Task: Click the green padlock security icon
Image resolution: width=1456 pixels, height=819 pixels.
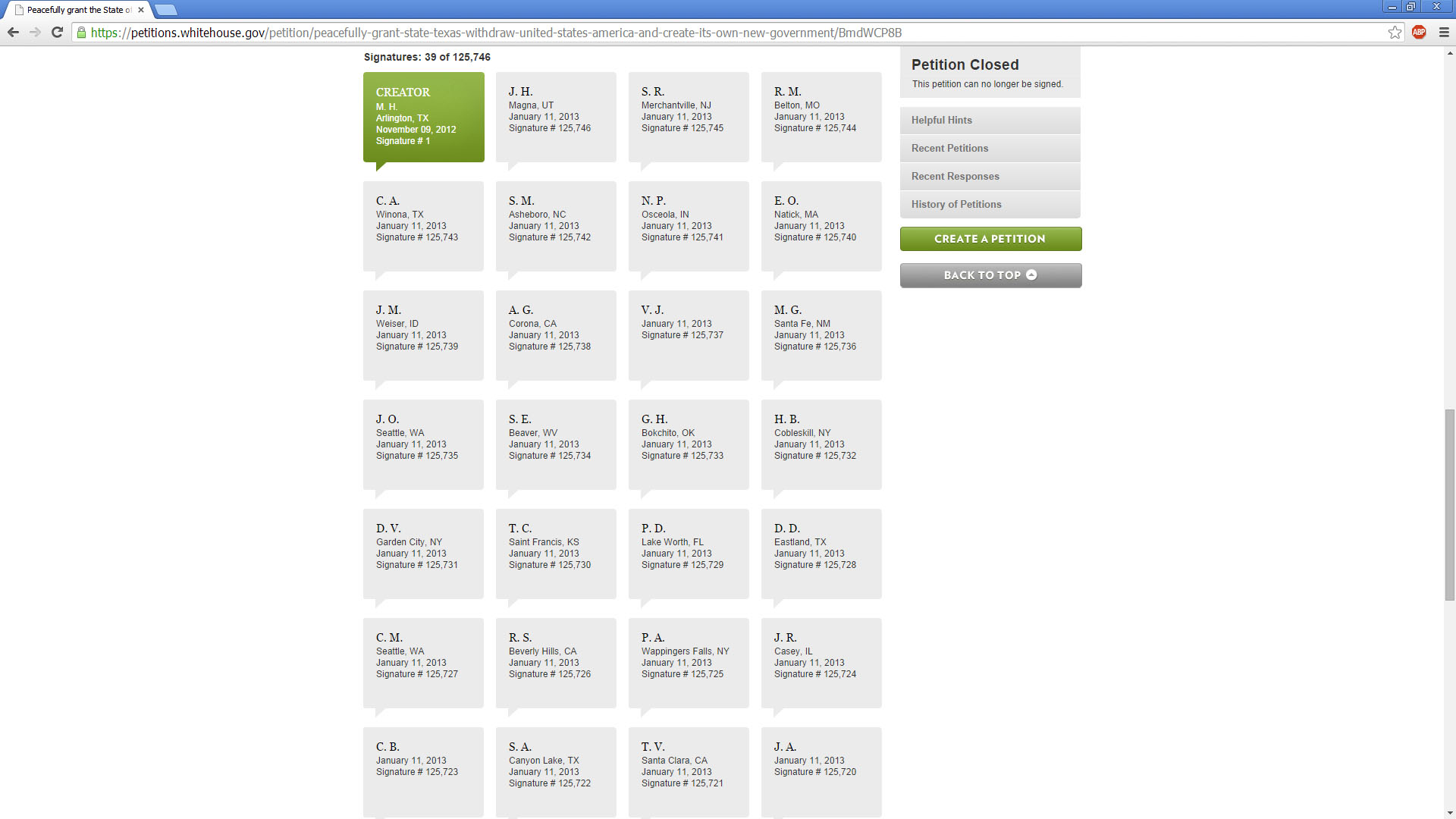Action: click(82, 32)
